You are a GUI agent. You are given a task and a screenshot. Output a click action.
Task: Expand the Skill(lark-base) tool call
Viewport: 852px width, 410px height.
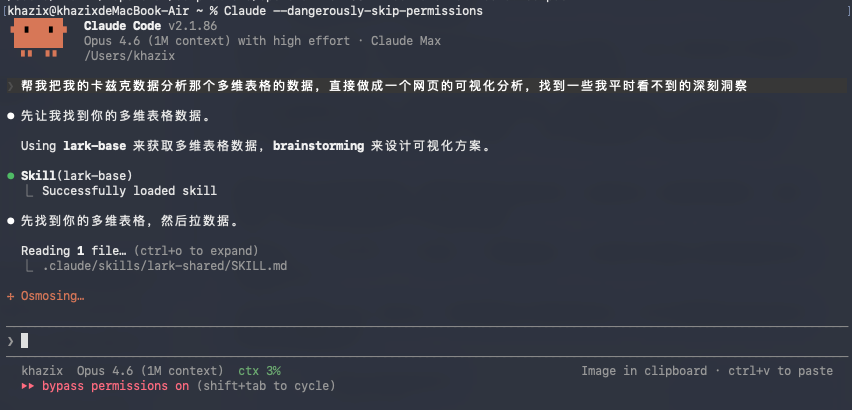[x=76, y=176]
